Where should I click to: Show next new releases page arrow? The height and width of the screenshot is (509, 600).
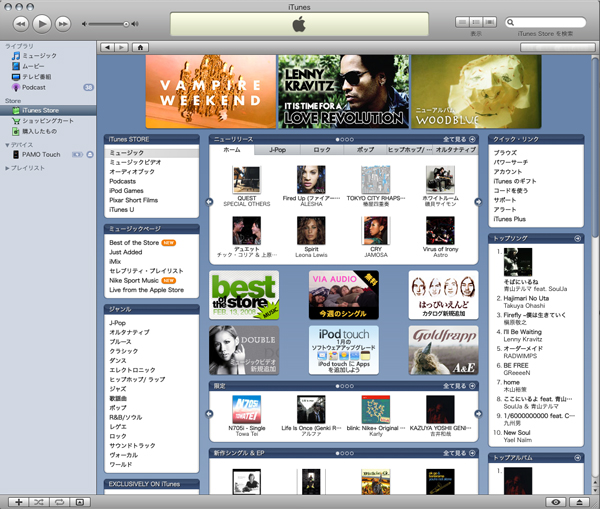coord(478,202)
